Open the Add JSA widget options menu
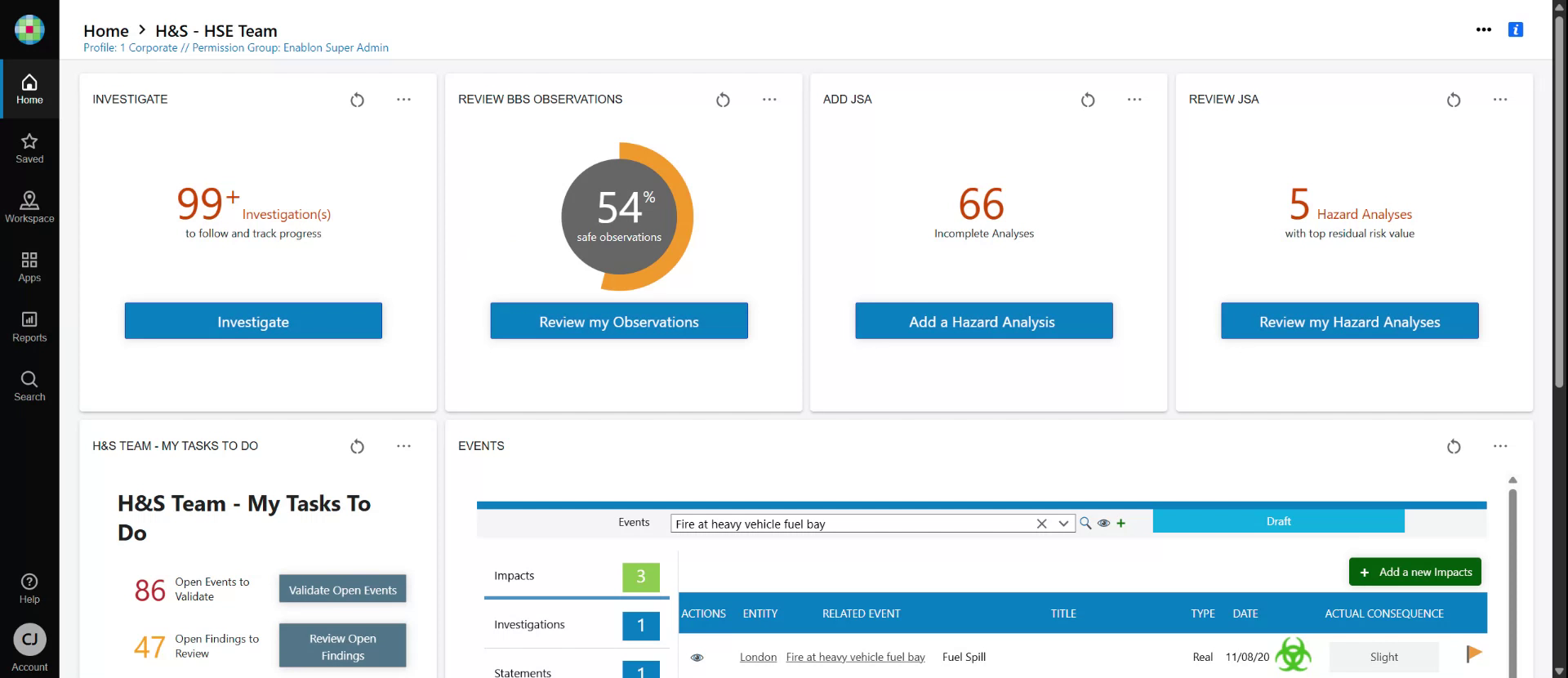Image resolution: width=1568 pixels, height=678 pixels. point(1134,100)
